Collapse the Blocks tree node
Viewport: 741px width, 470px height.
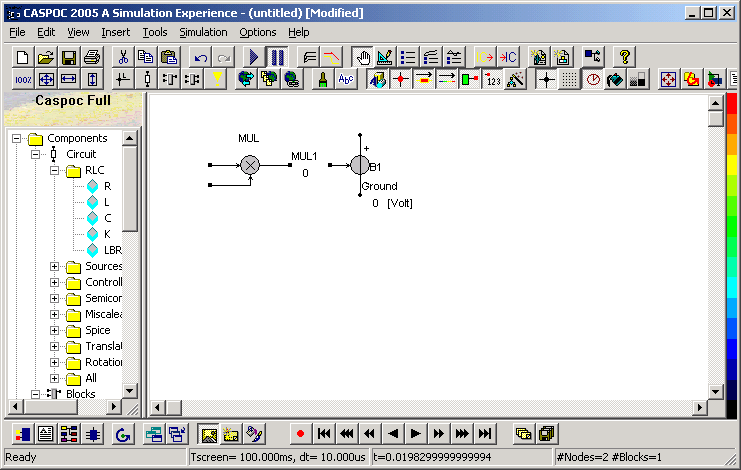click(x=35, y=394)
